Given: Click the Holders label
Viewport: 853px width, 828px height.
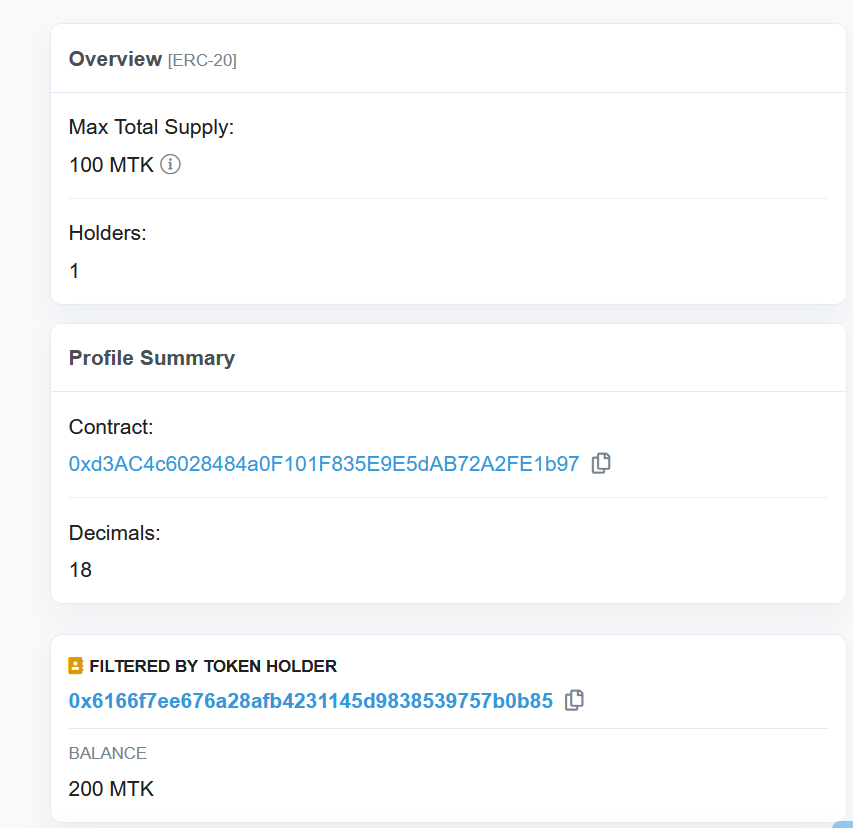Looking at the screenshot, I should click(108, 233).
